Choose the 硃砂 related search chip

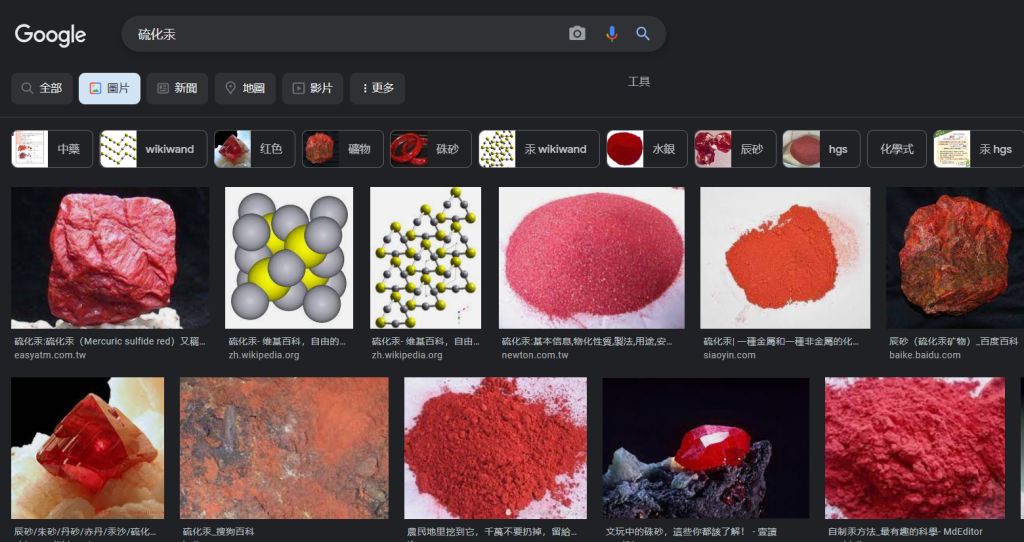[430, 149]
